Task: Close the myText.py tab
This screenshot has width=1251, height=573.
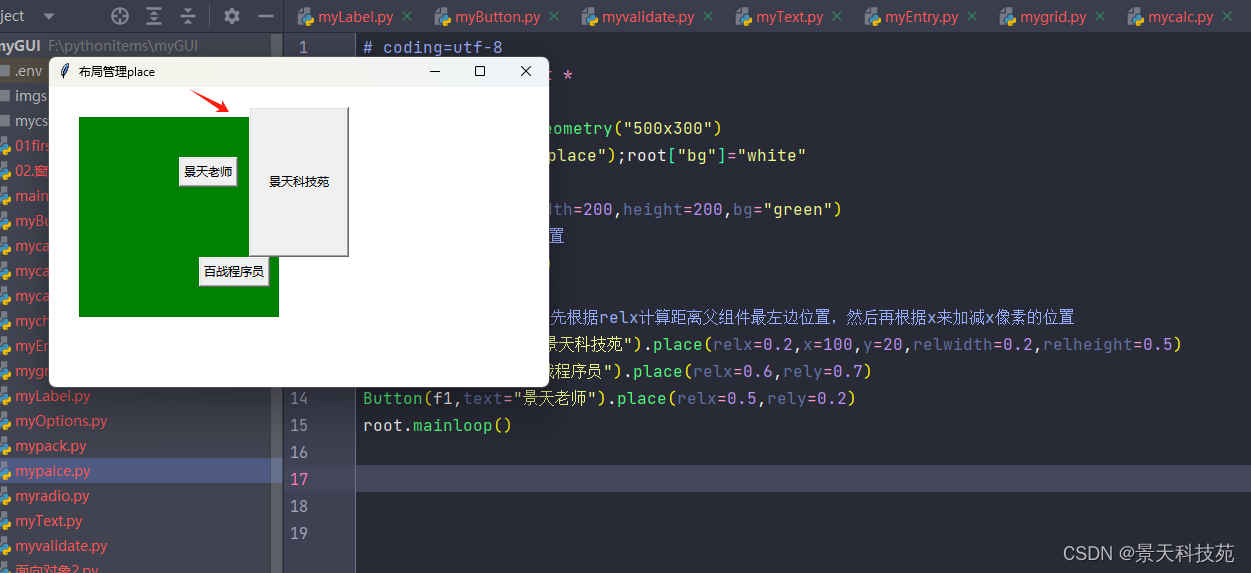Action: [837, 17]
